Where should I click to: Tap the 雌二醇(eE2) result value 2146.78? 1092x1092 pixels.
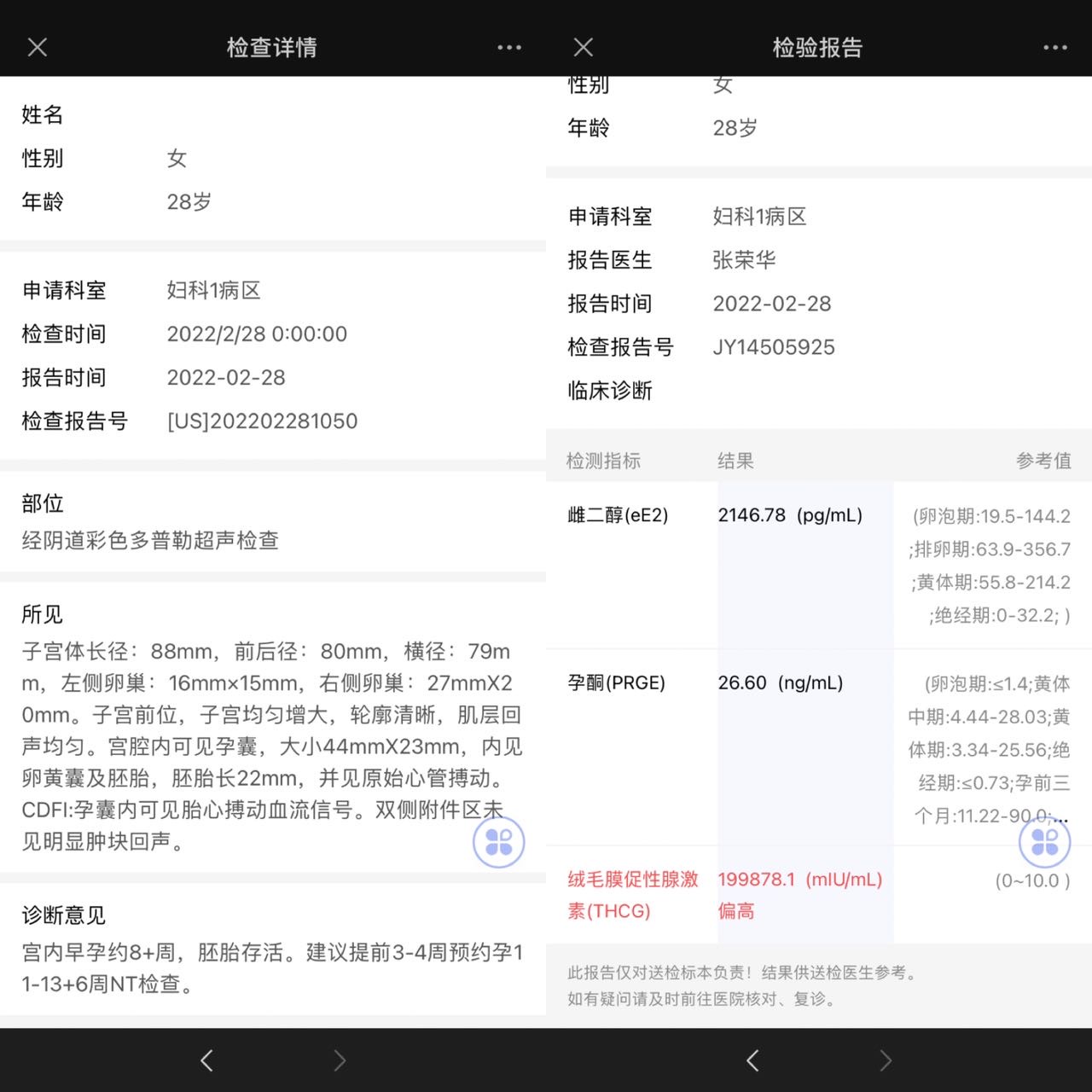752,515
